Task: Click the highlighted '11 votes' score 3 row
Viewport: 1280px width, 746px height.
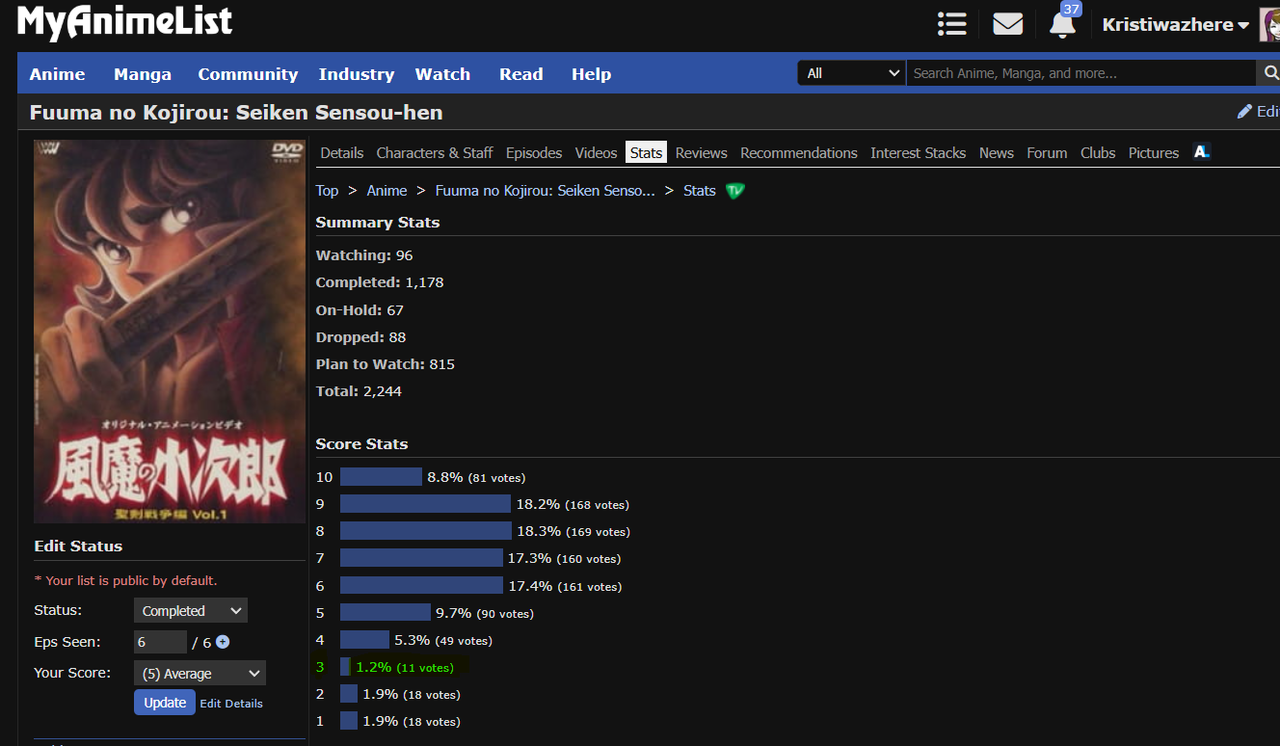Action: pyautogui.click(x=390, y=667)
